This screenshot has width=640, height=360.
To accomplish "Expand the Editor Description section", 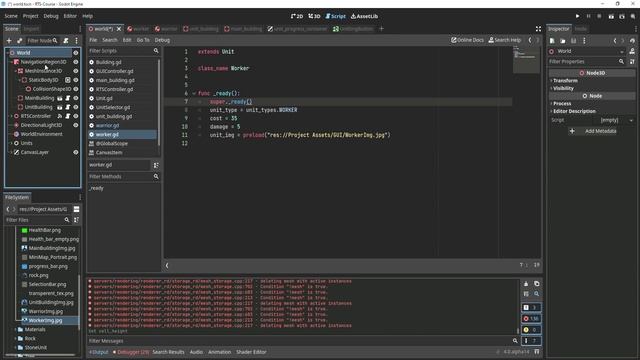I will coord(573,111).
